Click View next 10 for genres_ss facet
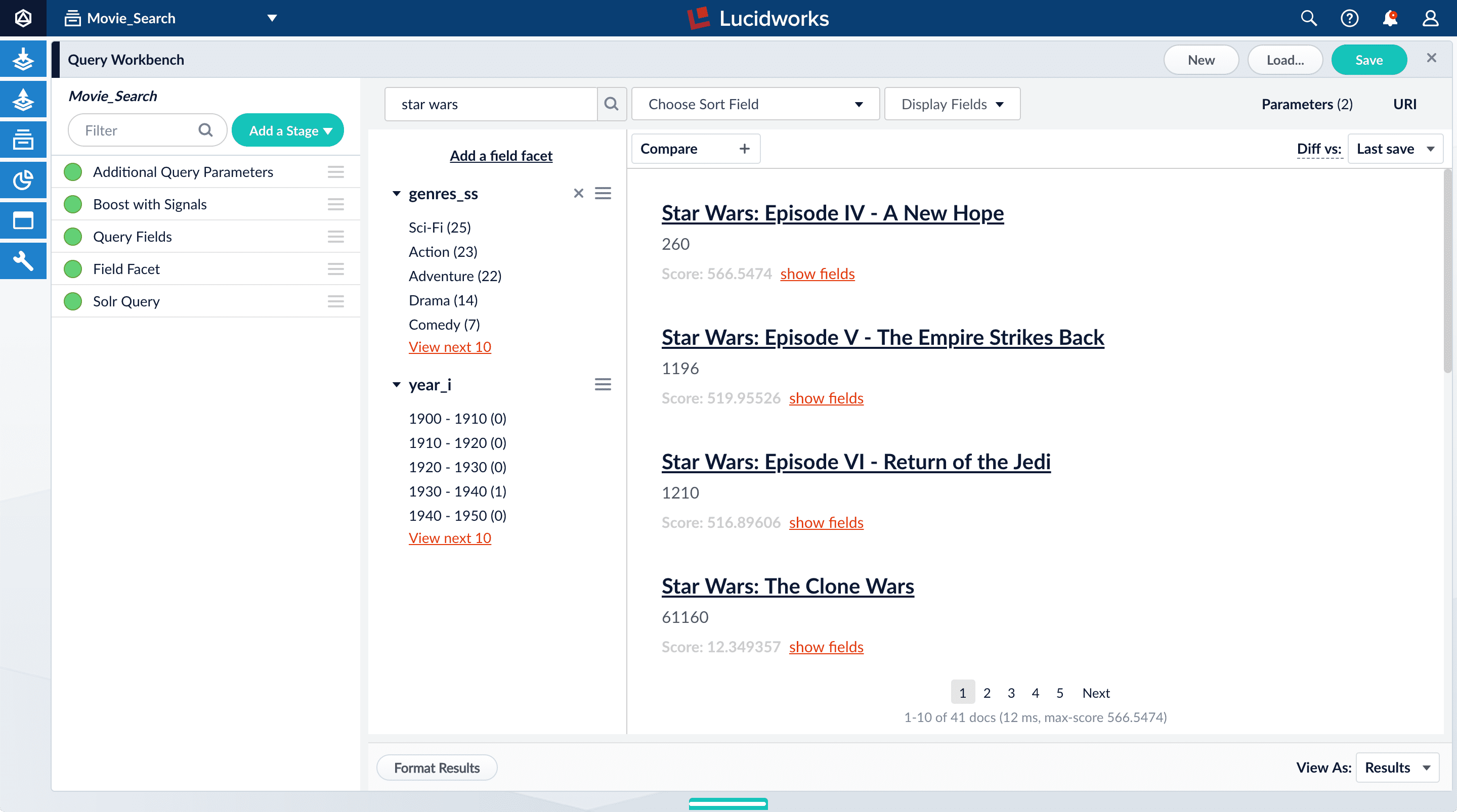This screenshot has width=1457, height=812. [x=449, y=346]
